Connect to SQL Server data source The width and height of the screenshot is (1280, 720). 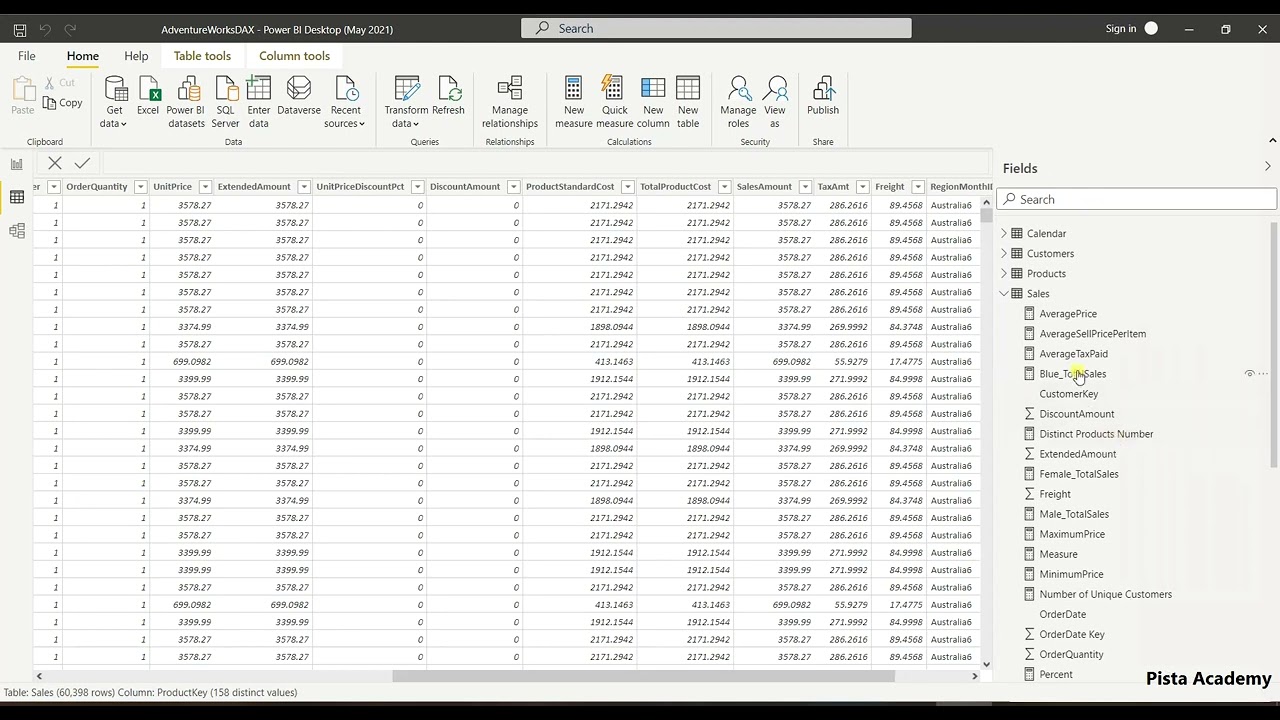(x=226, y=103)
